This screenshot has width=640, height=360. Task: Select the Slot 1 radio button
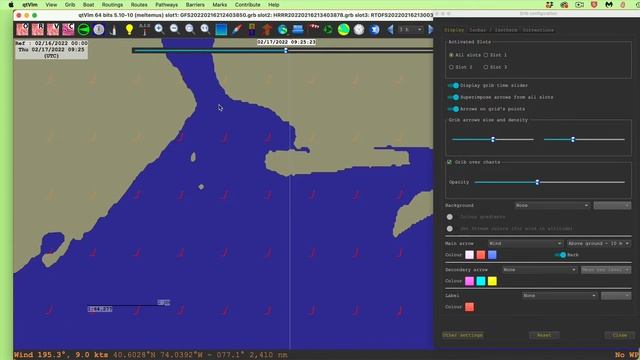[486, 55]
